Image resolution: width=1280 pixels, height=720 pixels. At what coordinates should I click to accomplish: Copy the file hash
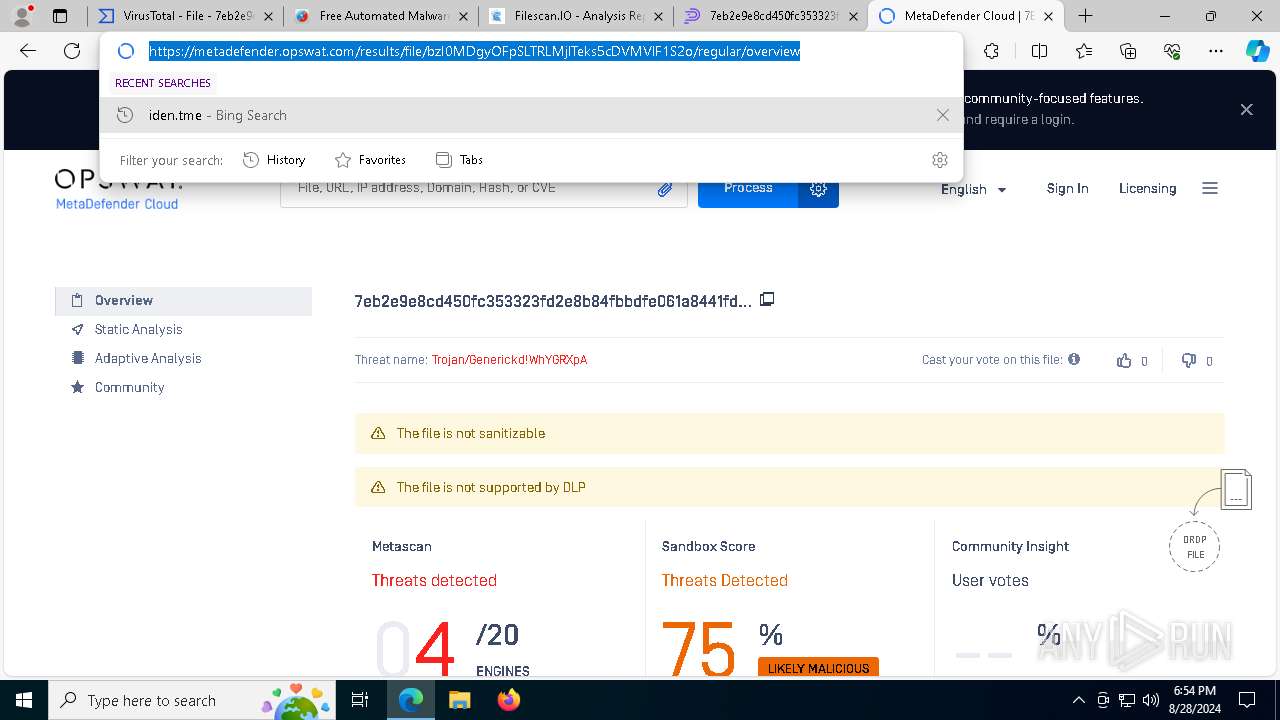[767, 300]
